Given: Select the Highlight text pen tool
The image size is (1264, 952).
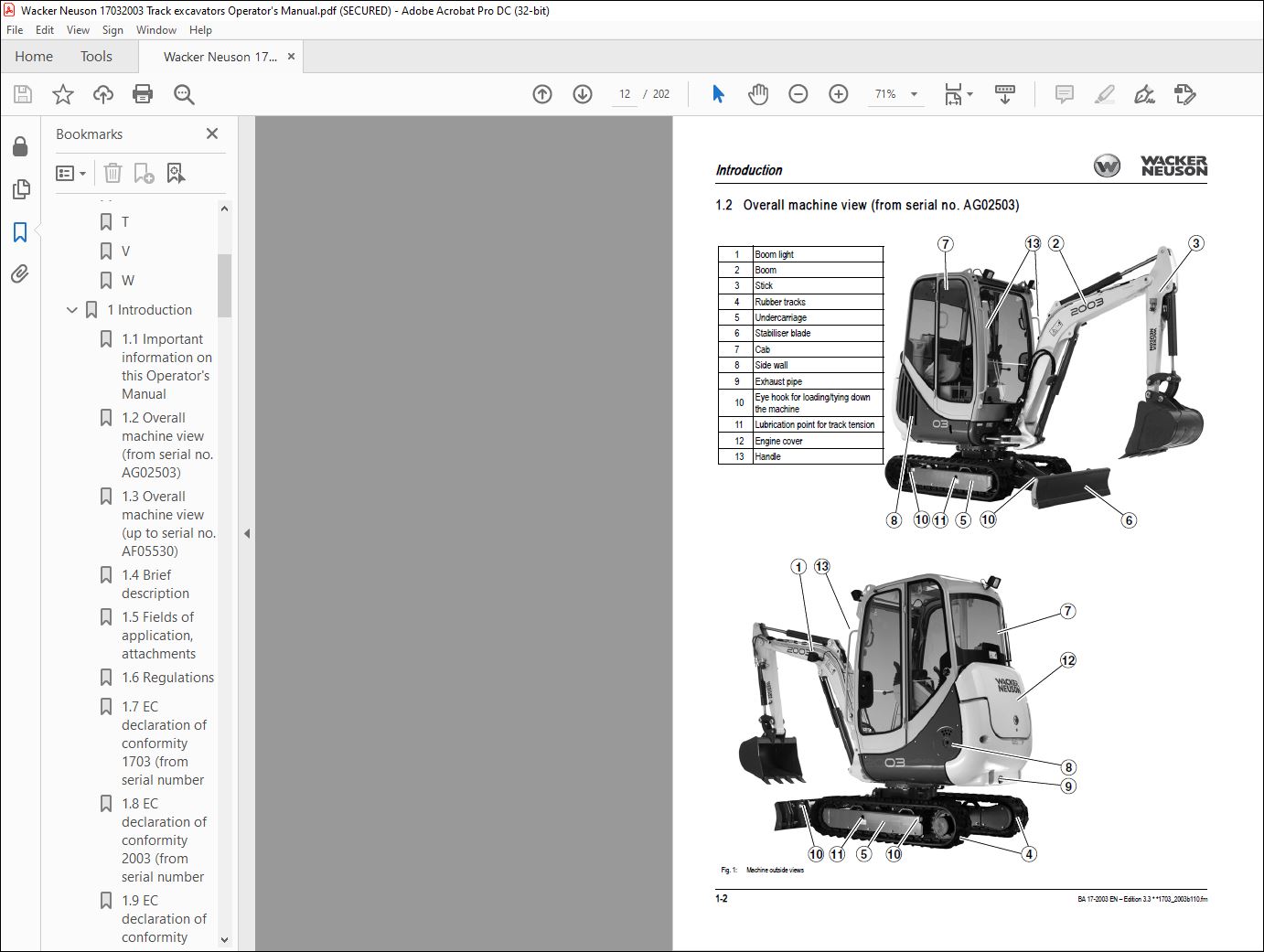Looking at the screenshot, I should (1105, 94).
